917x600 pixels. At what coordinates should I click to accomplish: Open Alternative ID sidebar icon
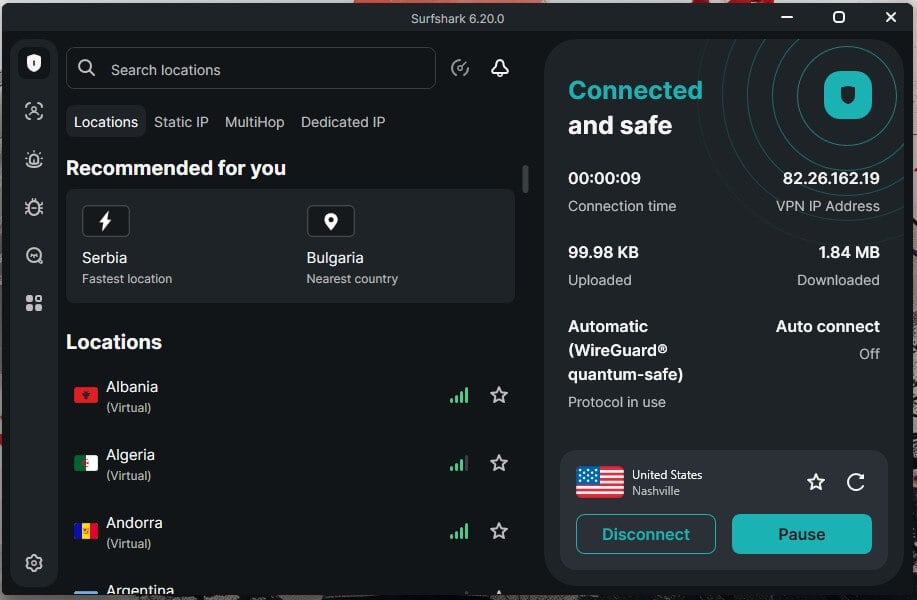(x=34, y=111)
